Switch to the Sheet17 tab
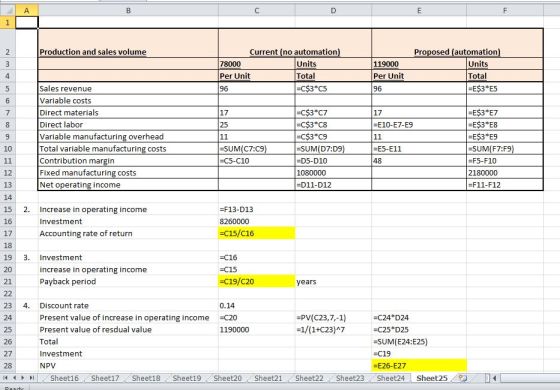The width and height of the screenshot is (560, 390). pos(105,378)
